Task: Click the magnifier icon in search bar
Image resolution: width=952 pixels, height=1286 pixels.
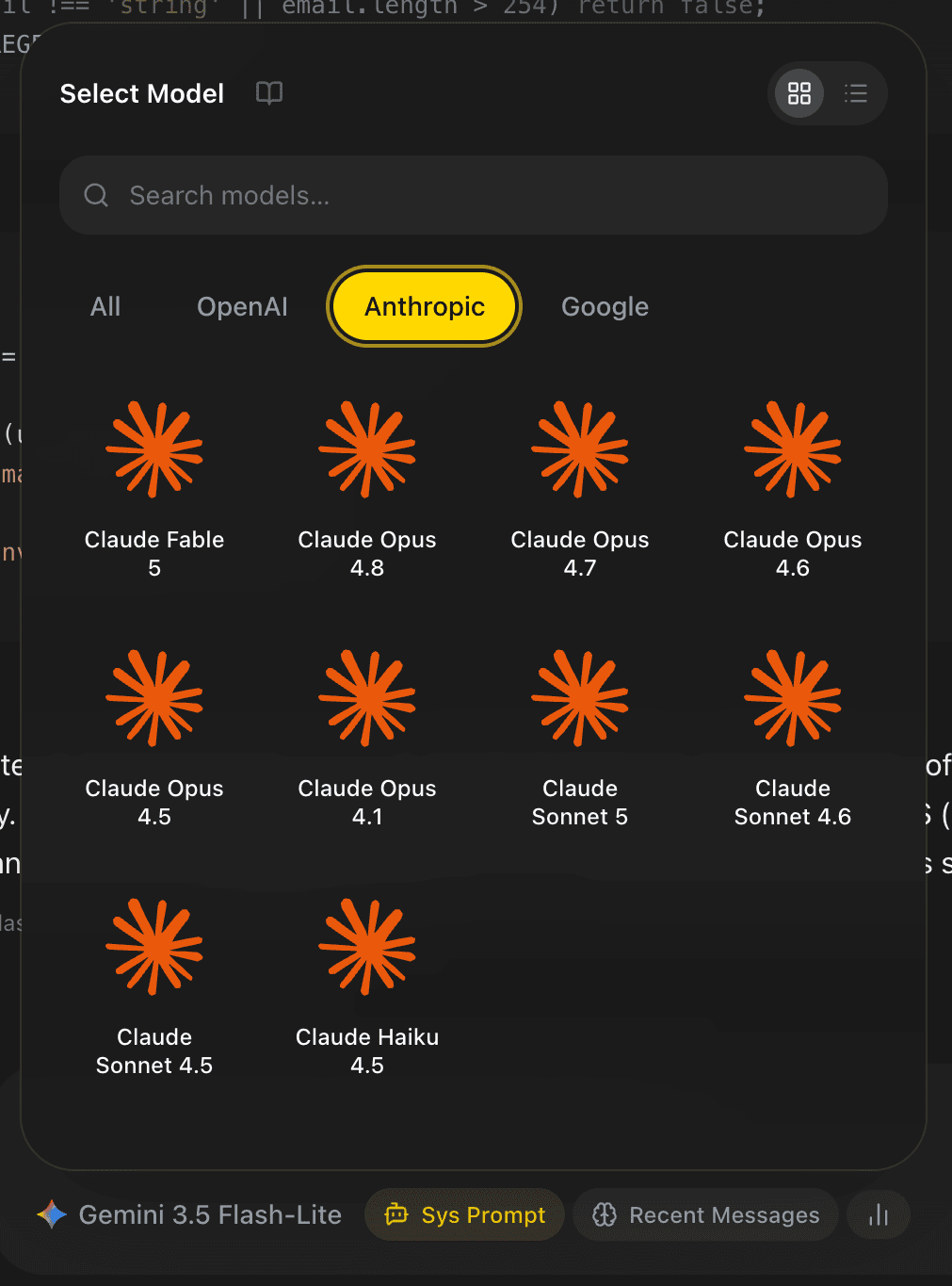Action: pos(96,195)
